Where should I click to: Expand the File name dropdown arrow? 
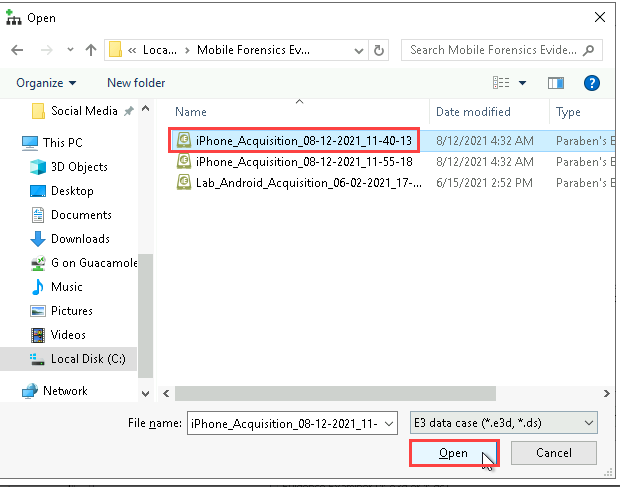pyautogui.click(x=389, y=423)
